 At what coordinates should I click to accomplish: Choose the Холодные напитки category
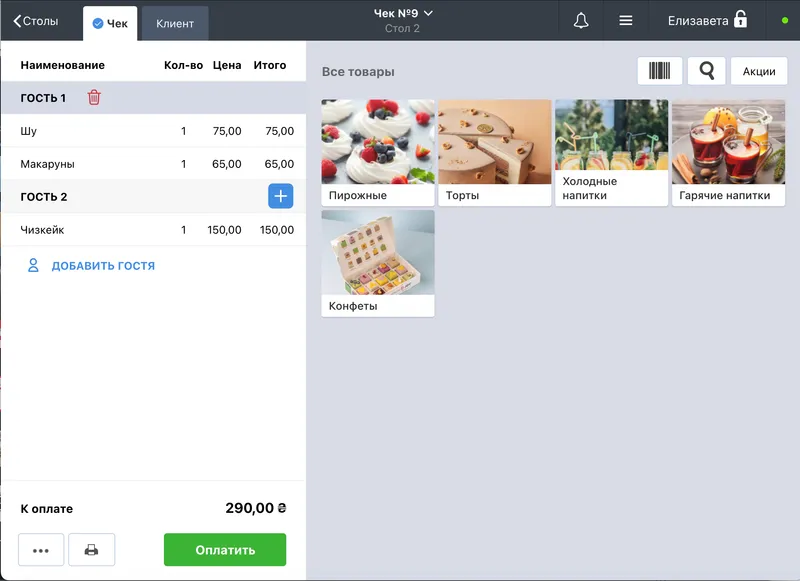coord(611,152)
